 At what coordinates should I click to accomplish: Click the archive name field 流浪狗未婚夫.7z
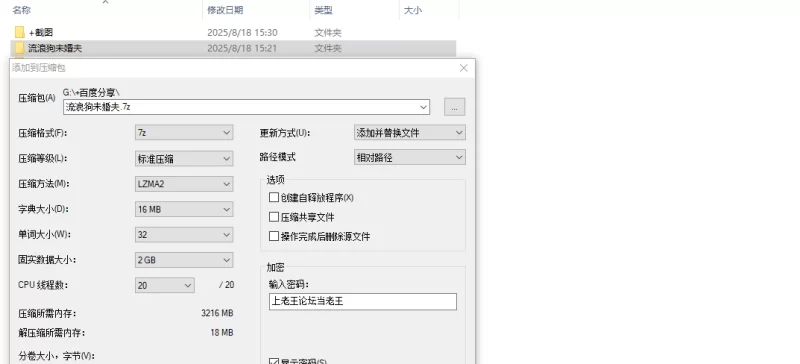point(246,107)
